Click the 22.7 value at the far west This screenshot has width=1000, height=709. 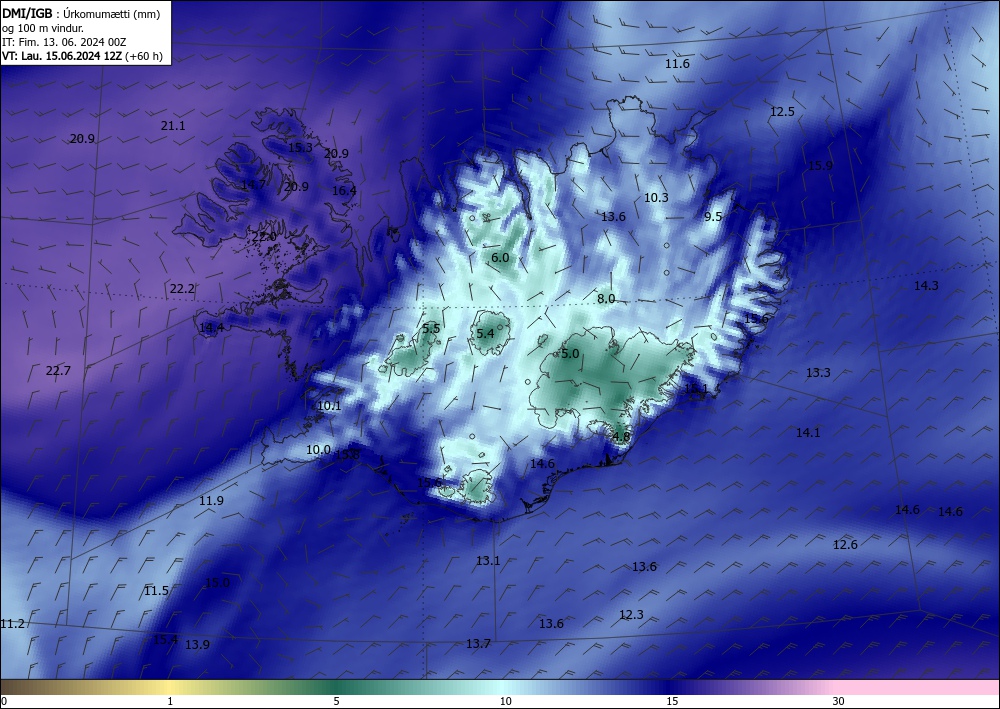pyautogui.click(x=58, y=370)
